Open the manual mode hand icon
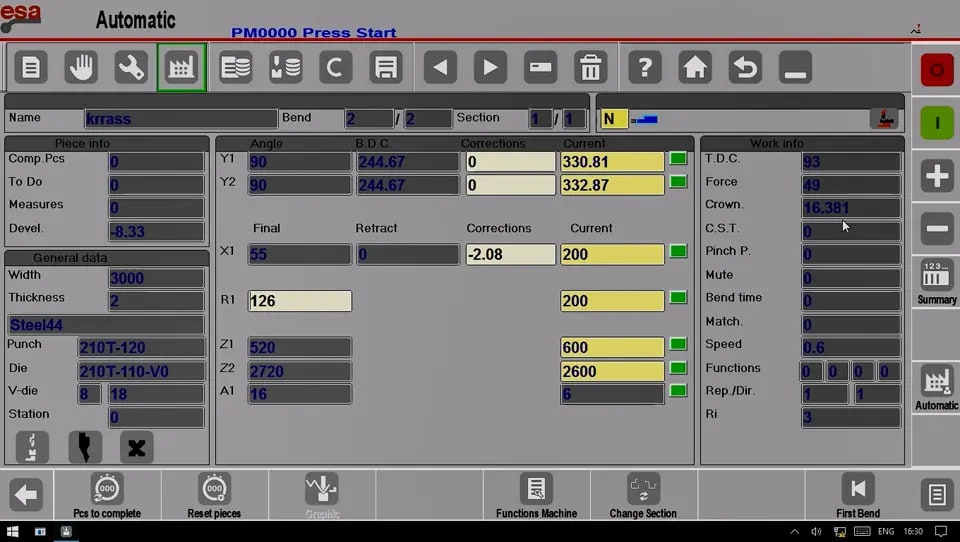The image size is (960, 542). (81, 67)
